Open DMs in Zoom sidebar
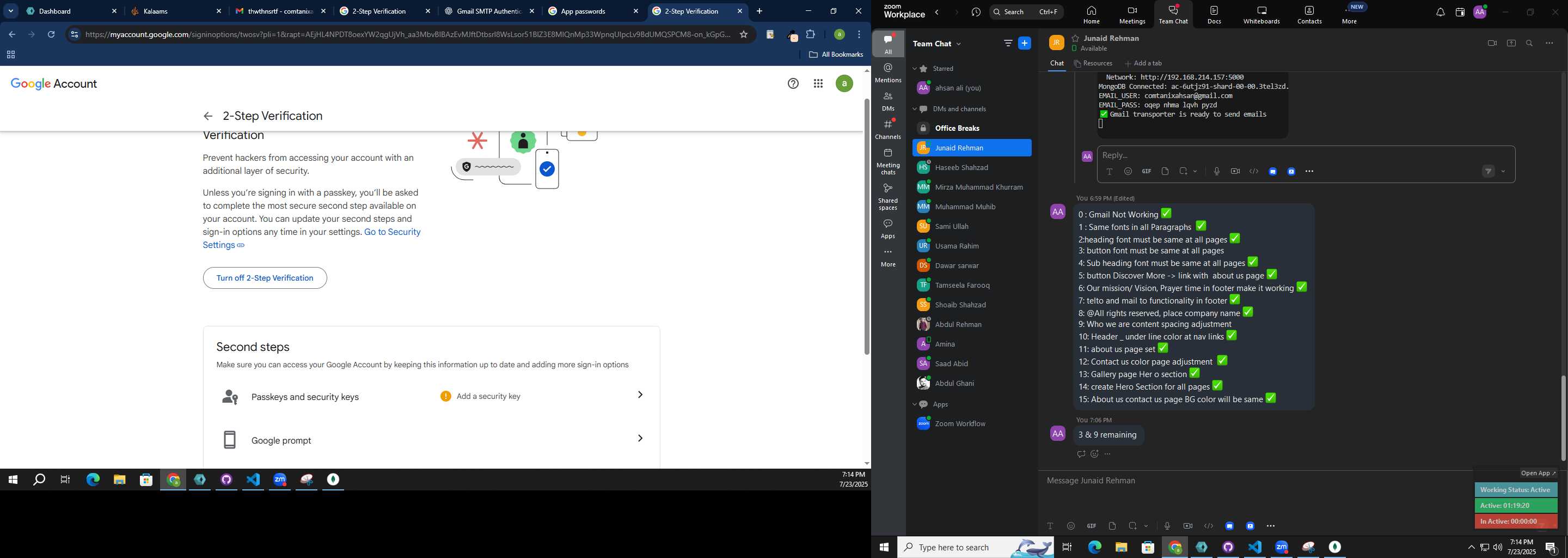The image size is (1568, 558). click(888, 102)
